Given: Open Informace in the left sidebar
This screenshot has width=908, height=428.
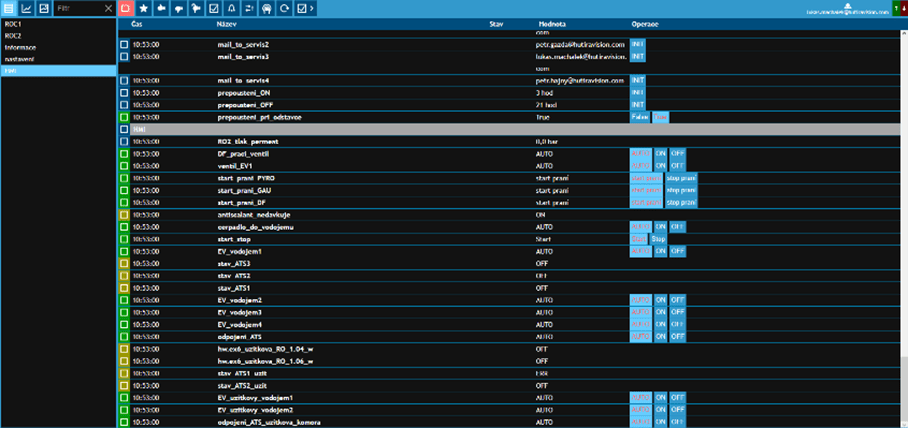Looking at the screenshot, I should click(x=21, y=47).
